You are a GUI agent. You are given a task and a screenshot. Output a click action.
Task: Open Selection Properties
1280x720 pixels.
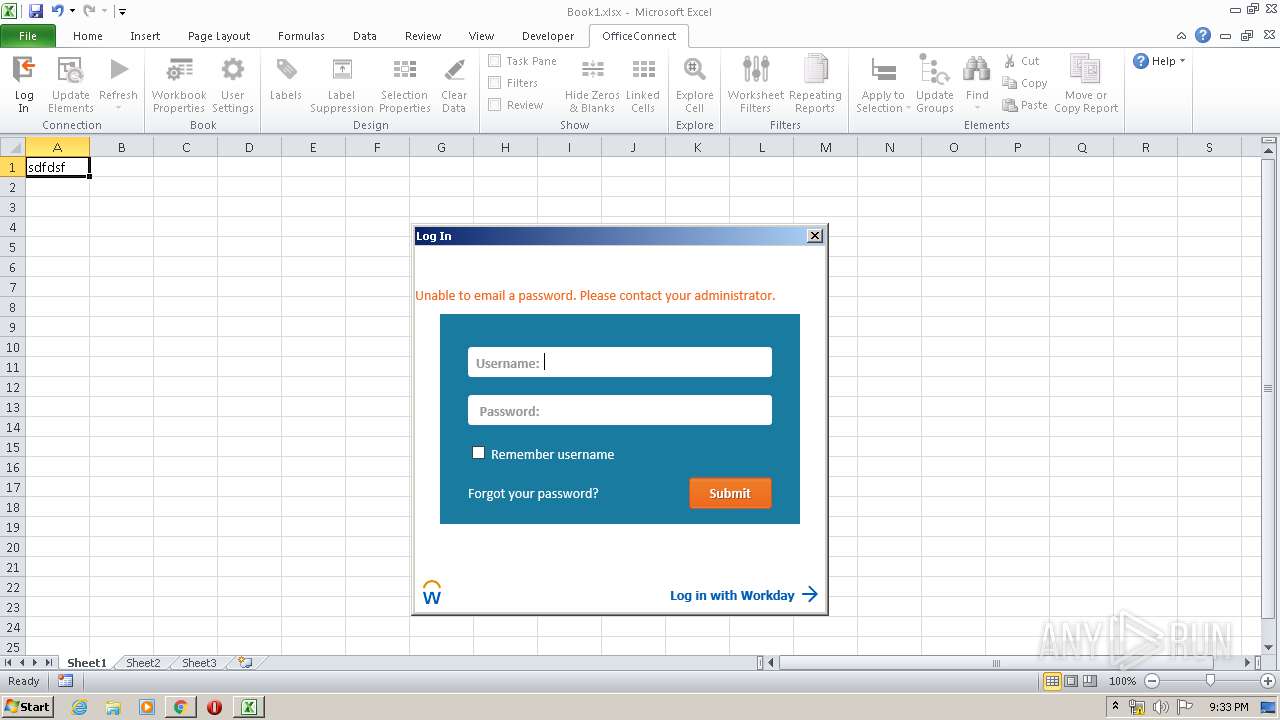tap(405, 70)
